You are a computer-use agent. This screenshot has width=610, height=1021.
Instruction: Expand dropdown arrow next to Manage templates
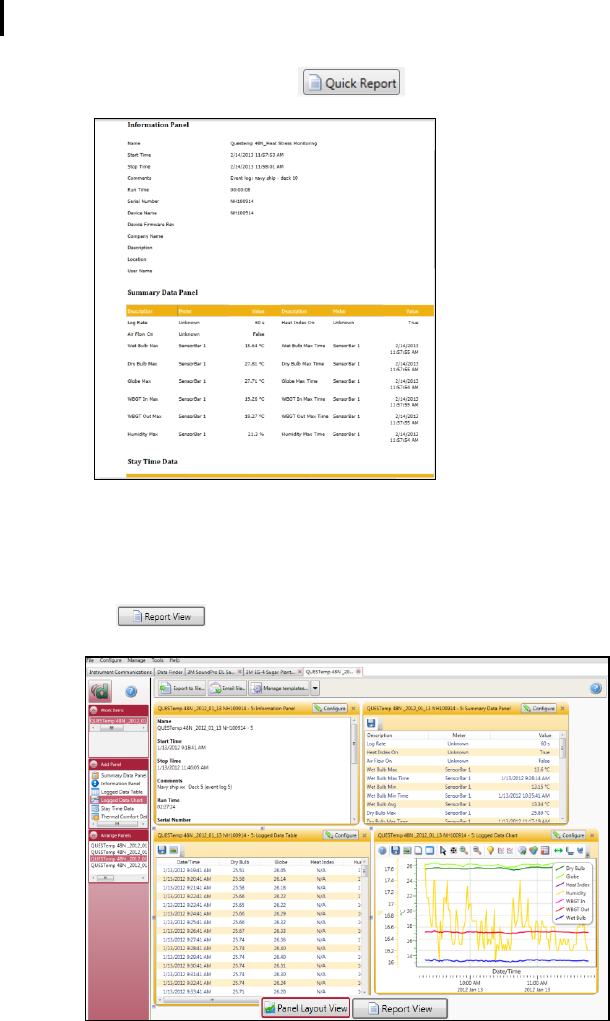tap(315, 688)
